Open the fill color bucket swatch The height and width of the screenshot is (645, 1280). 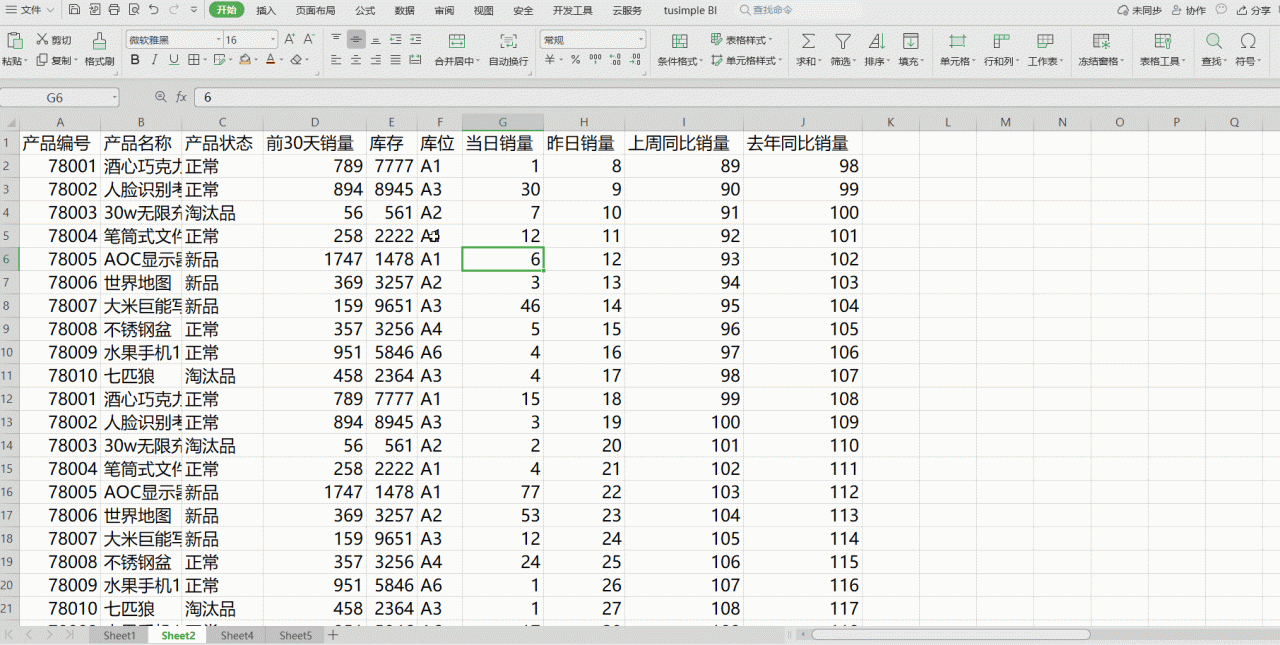(x=244, y=60)
